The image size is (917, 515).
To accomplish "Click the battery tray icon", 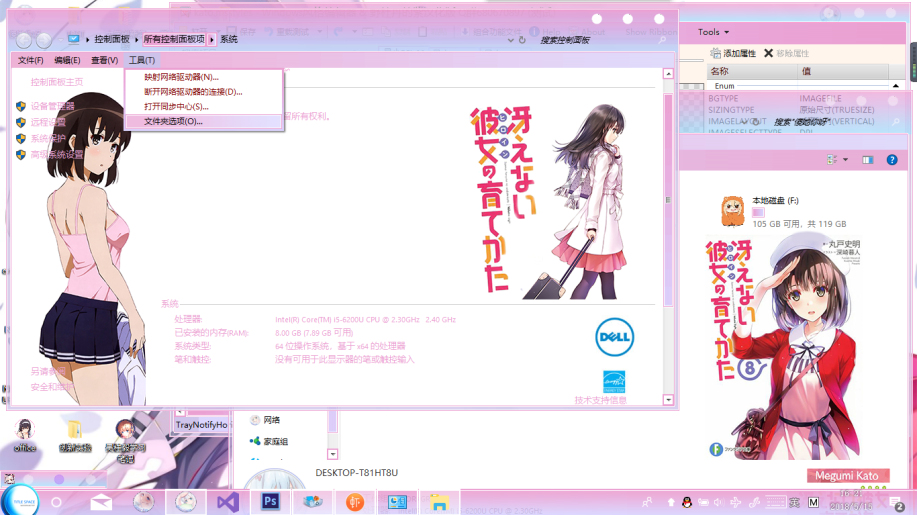I will (x=703, y=502).
